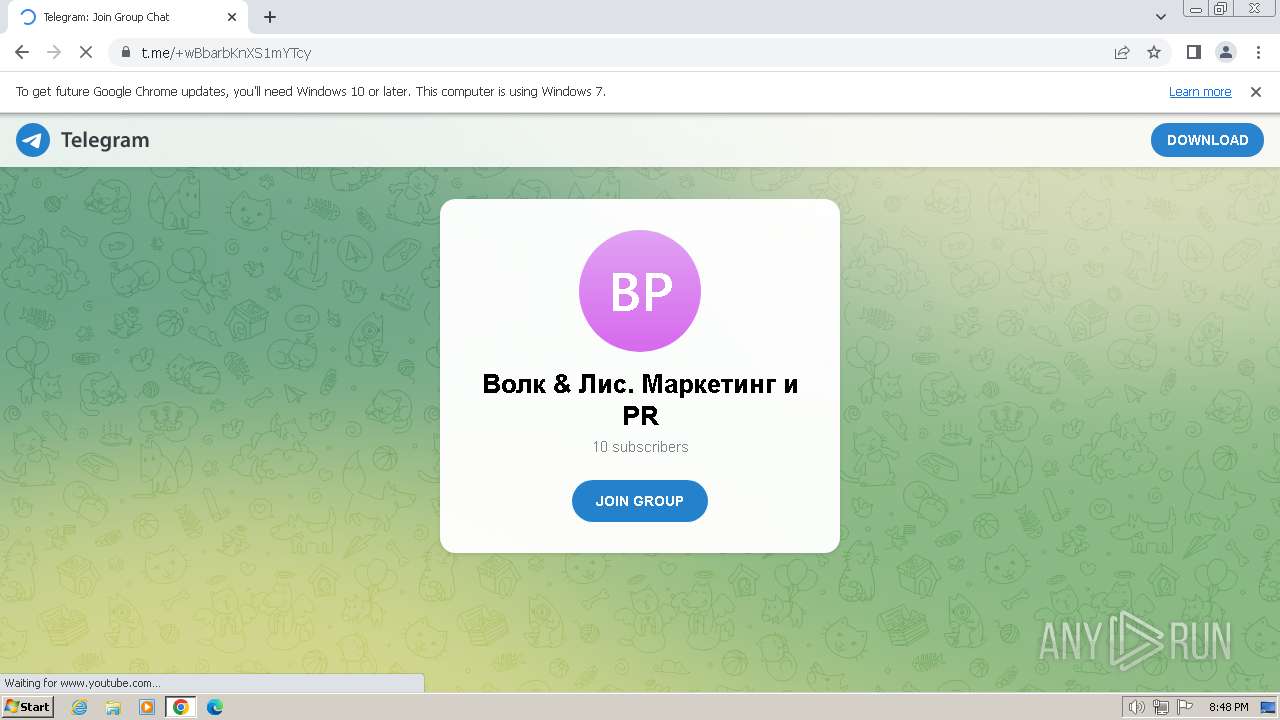Go back to the previous page
Screen dimensions: 1280x720
[x=22, y=53]
